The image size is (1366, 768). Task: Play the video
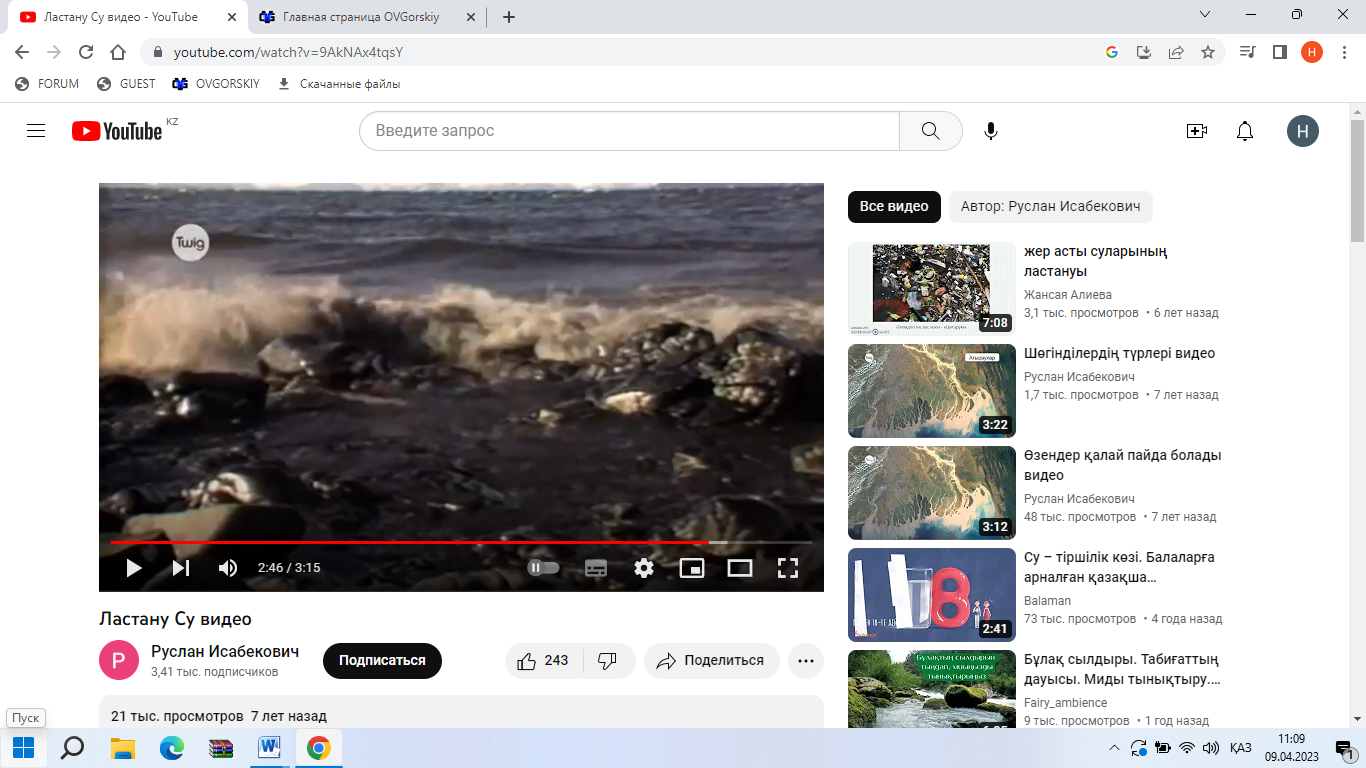(x=133, y=568)
